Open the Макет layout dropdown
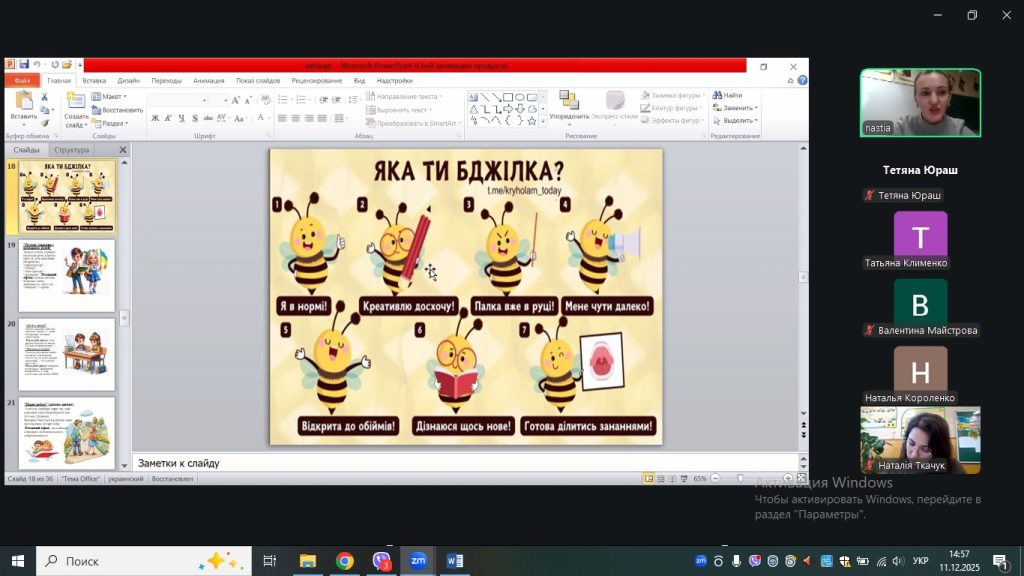1024x576 pixels. (111, 97)
